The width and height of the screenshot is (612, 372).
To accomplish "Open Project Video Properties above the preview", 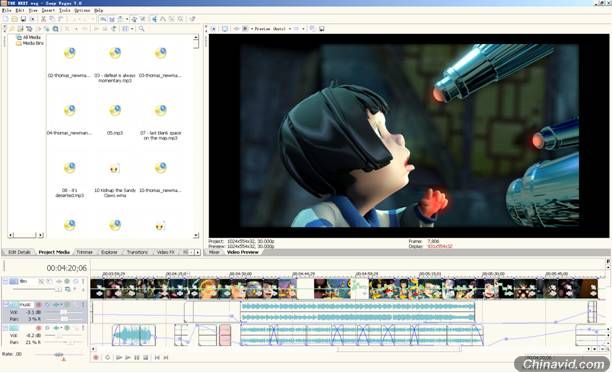I will click(213, 28).
